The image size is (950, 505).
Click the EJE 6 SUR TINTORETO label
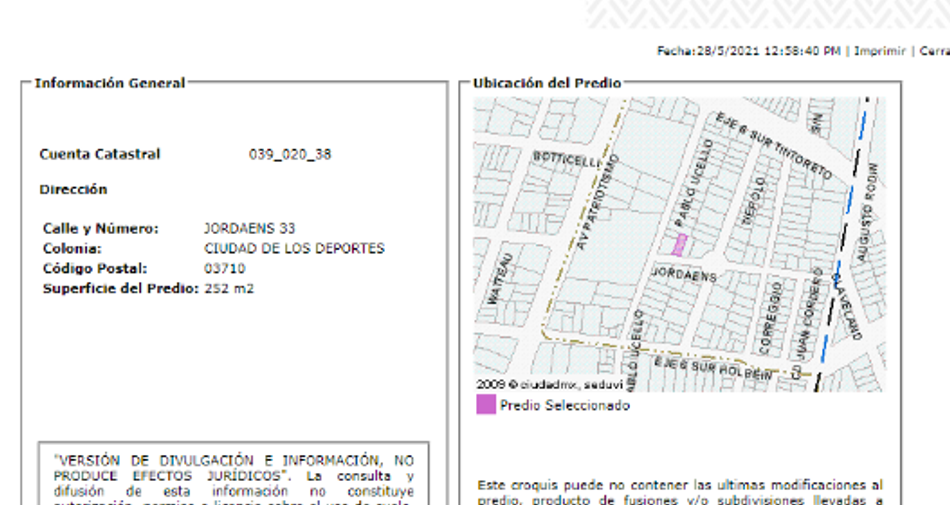(x=774, y=145)
